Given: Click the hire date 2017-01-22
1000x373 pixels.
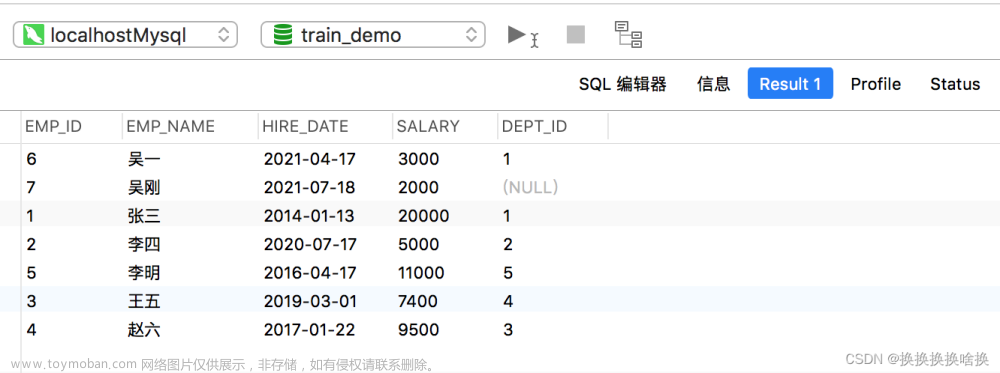Looking at the screenshot, I should [309, 330].
